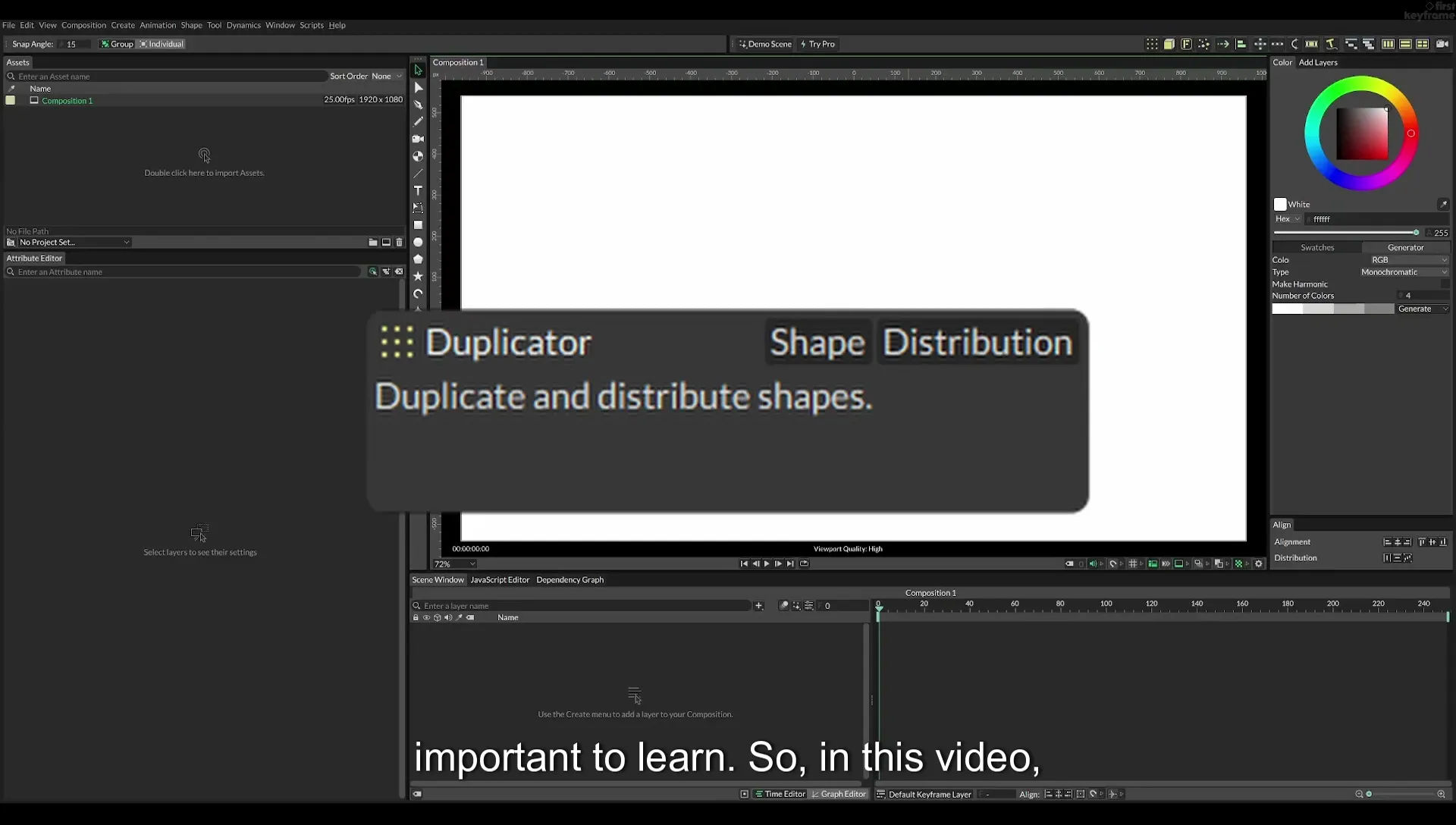Click the Try Pro button
Image resolution: width=1456 pixels, height=825 pixels.
(x=817, y=44)
